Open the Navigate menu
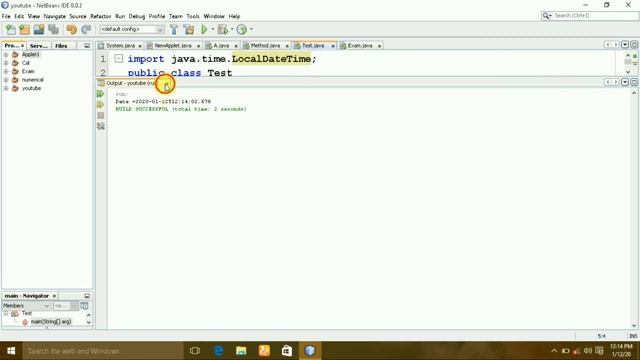Image resolution: width=640 pixels, height=360 pixels. [54, 16]
